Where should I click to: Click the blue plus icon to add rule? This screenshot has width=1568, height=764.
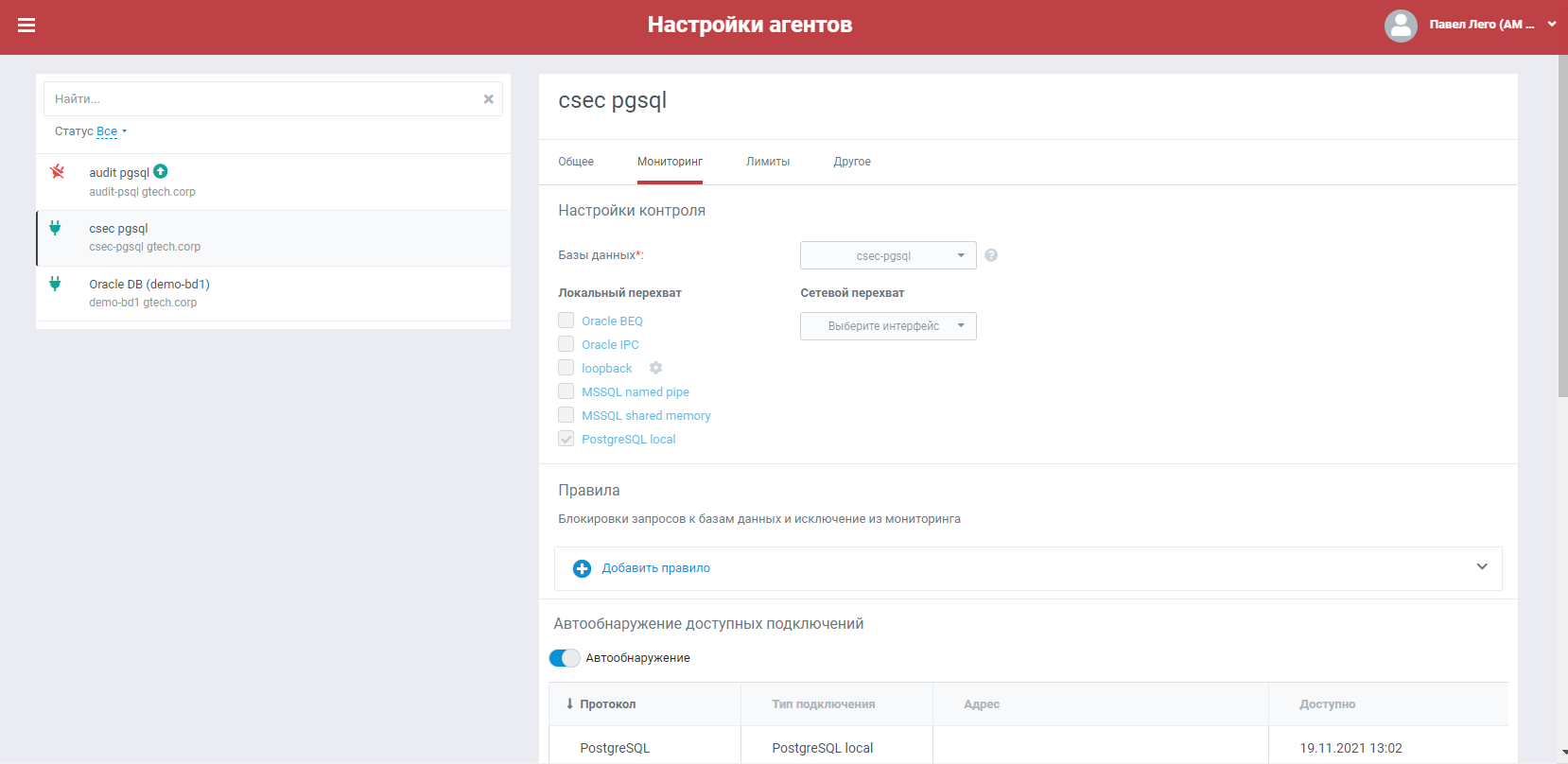[582, 568]
